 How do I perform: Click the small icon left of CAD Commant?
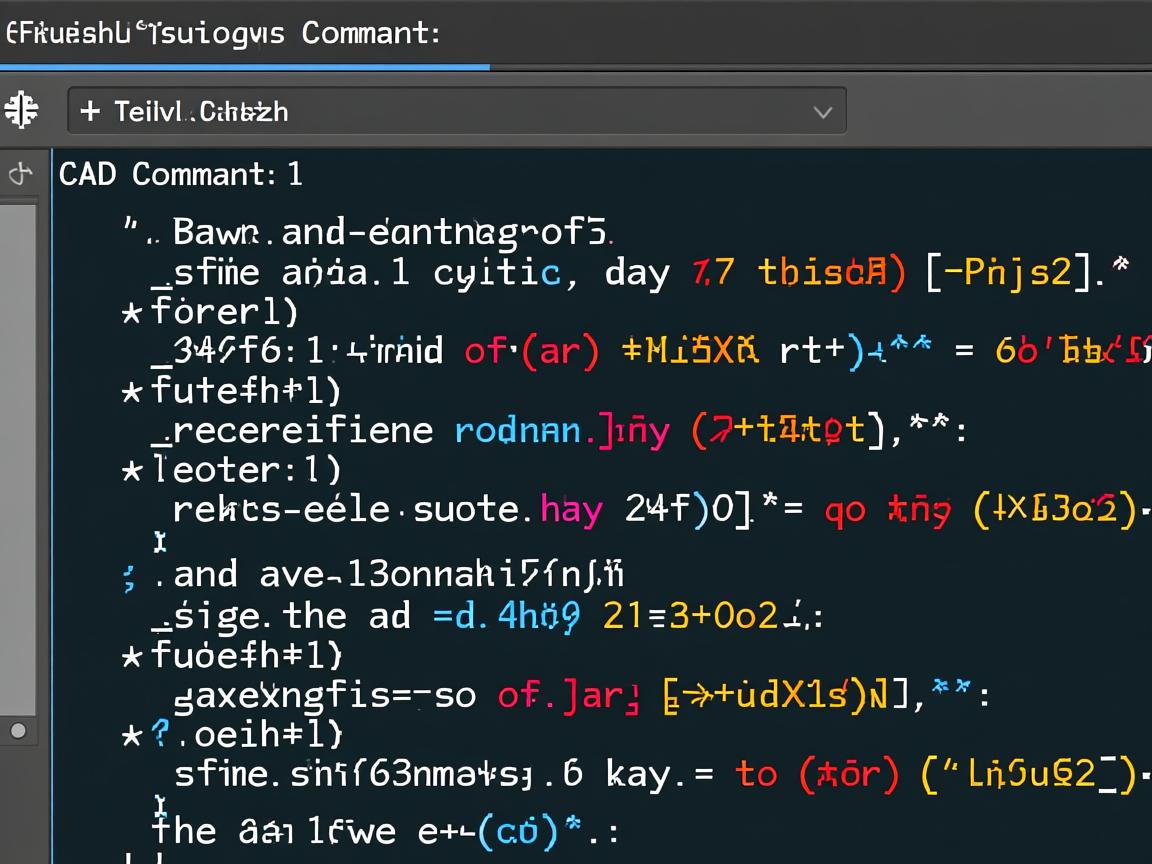coord(21,175)
